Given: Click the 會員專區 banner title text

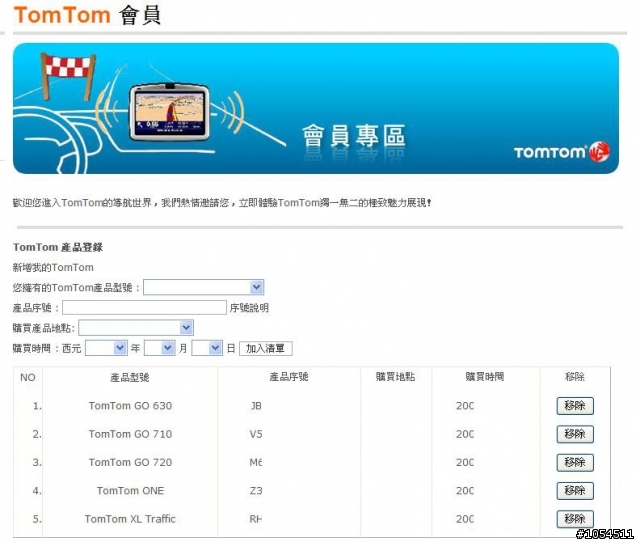Looking at the screenshot, I should click(353, 136).
